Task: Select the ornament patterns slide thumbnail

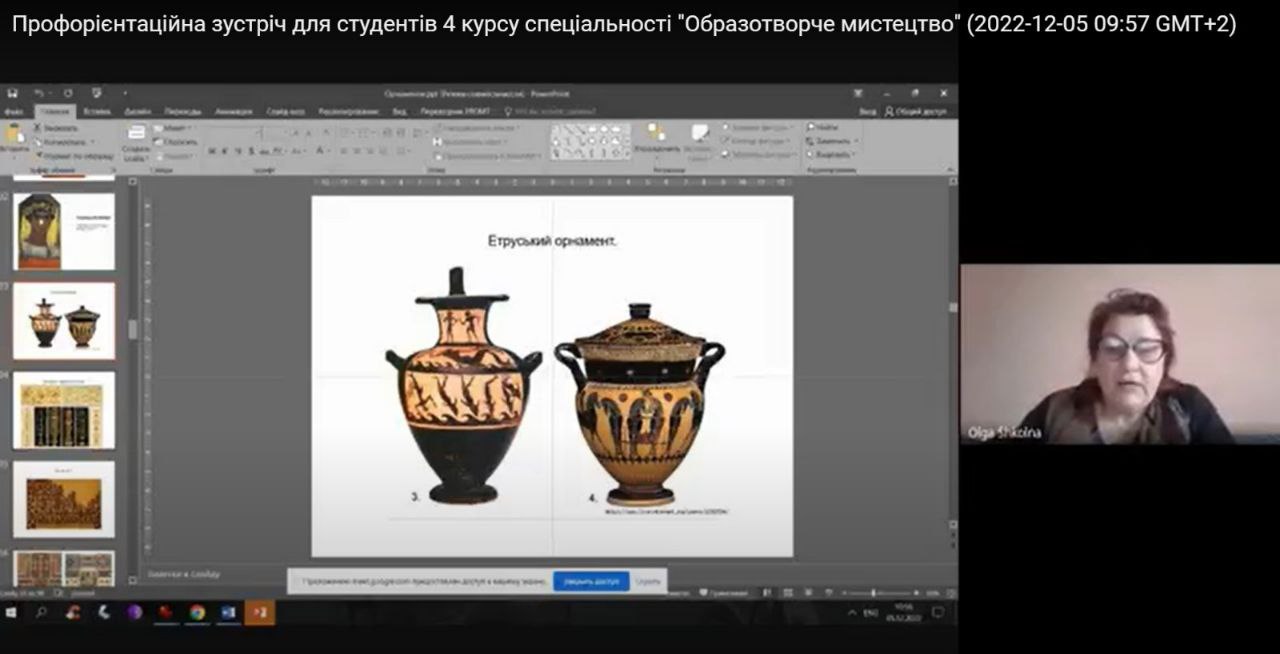Action: pyautogui.click(x=64, y=410)
